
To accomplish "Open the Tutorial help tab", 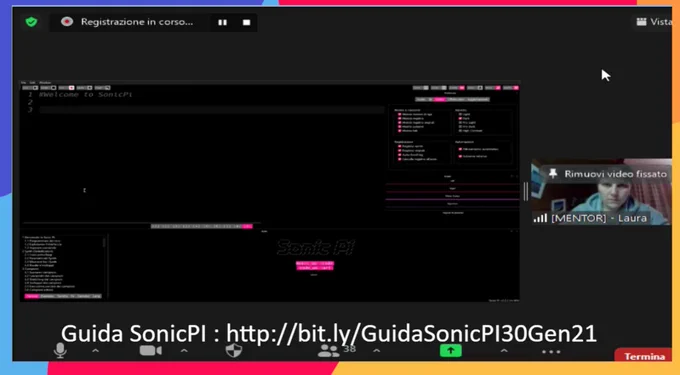I will 32,296.
